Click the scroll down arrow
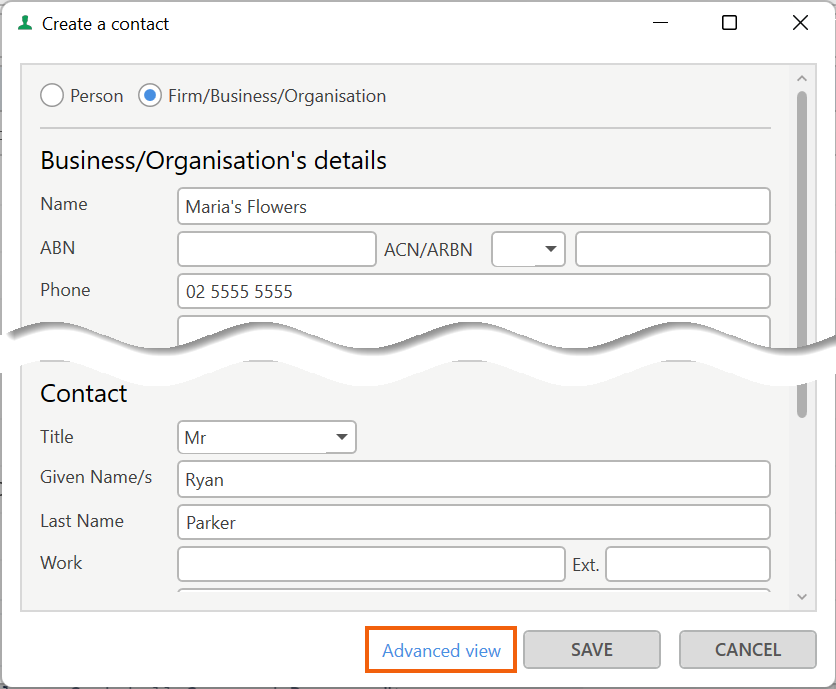This screenshot has width=836, height=689. pyautogui.click(x=802, y=597)
